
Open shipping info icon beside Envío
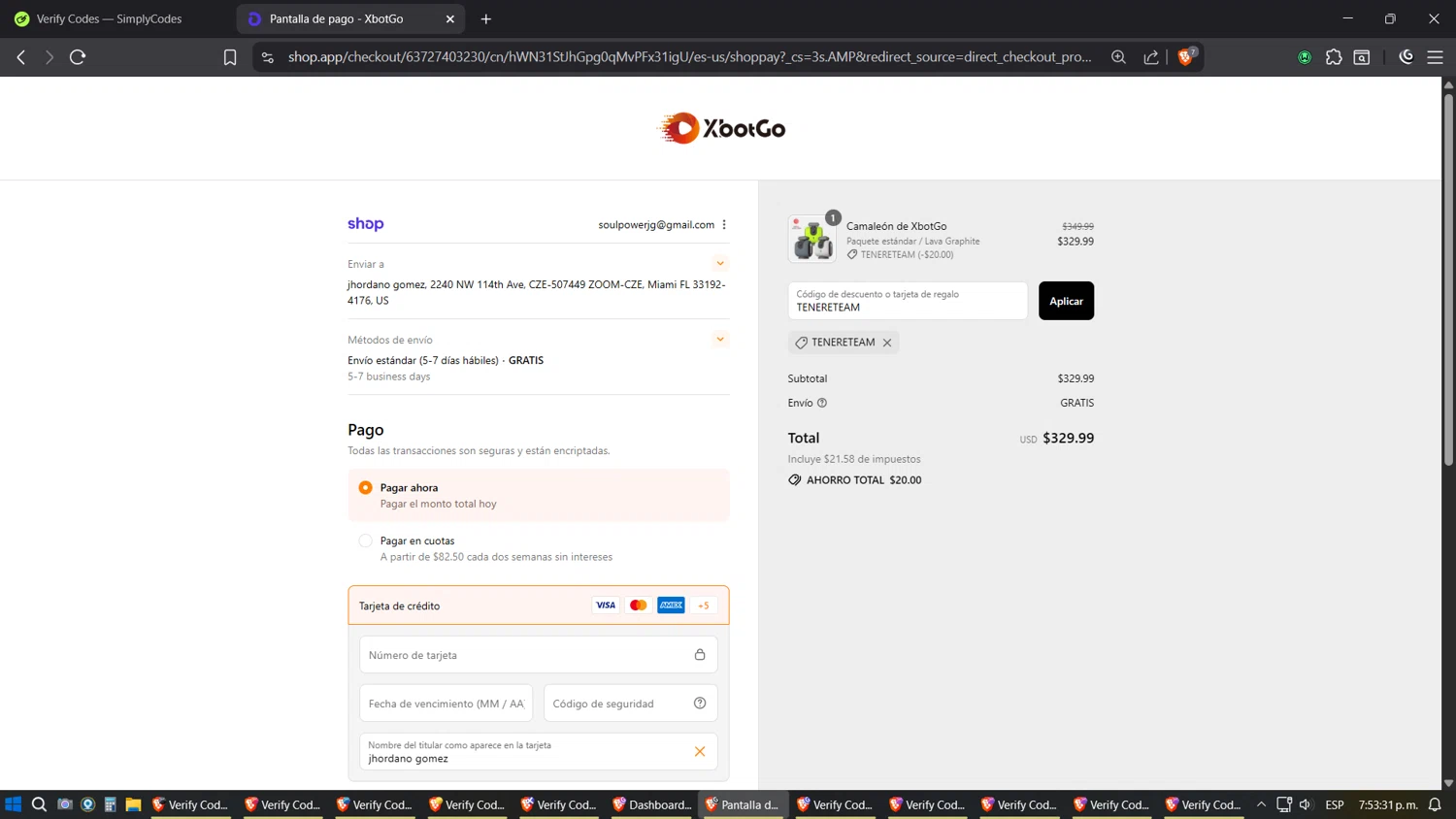[822, 403]
